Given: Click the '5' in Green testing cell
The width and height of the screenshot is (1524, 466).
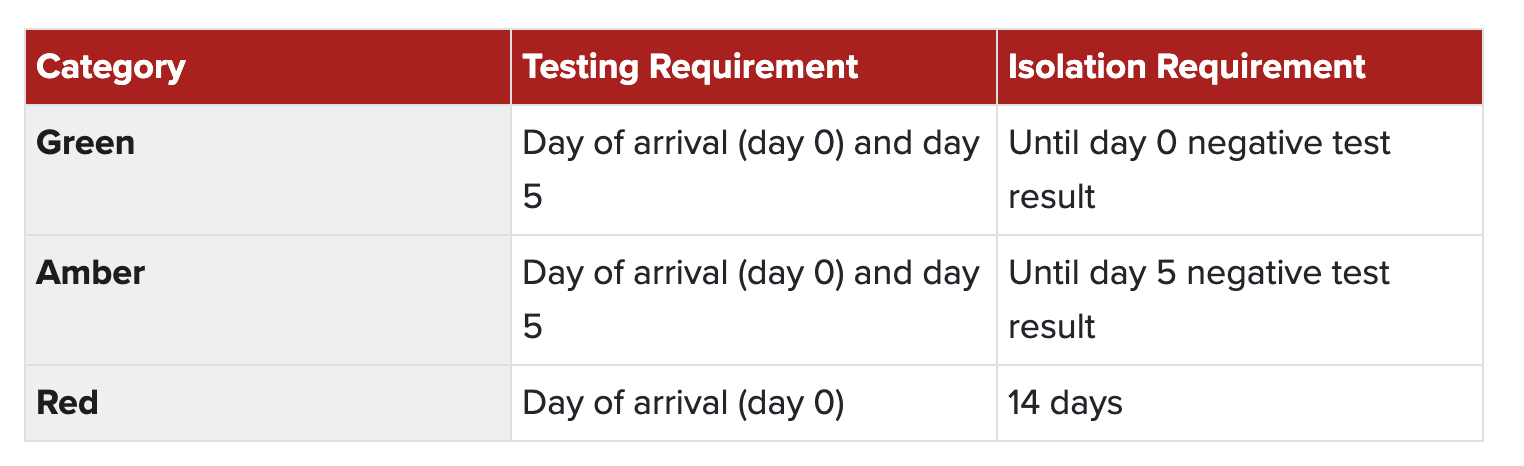Looking at the screenshot, I should (532, 196).
